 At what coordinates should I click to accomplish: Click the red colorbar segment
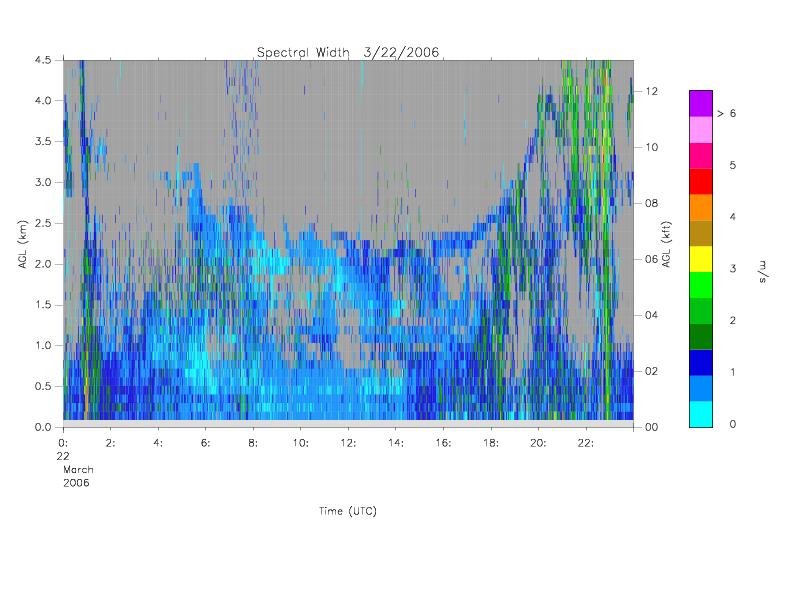[x=701, y=181]
